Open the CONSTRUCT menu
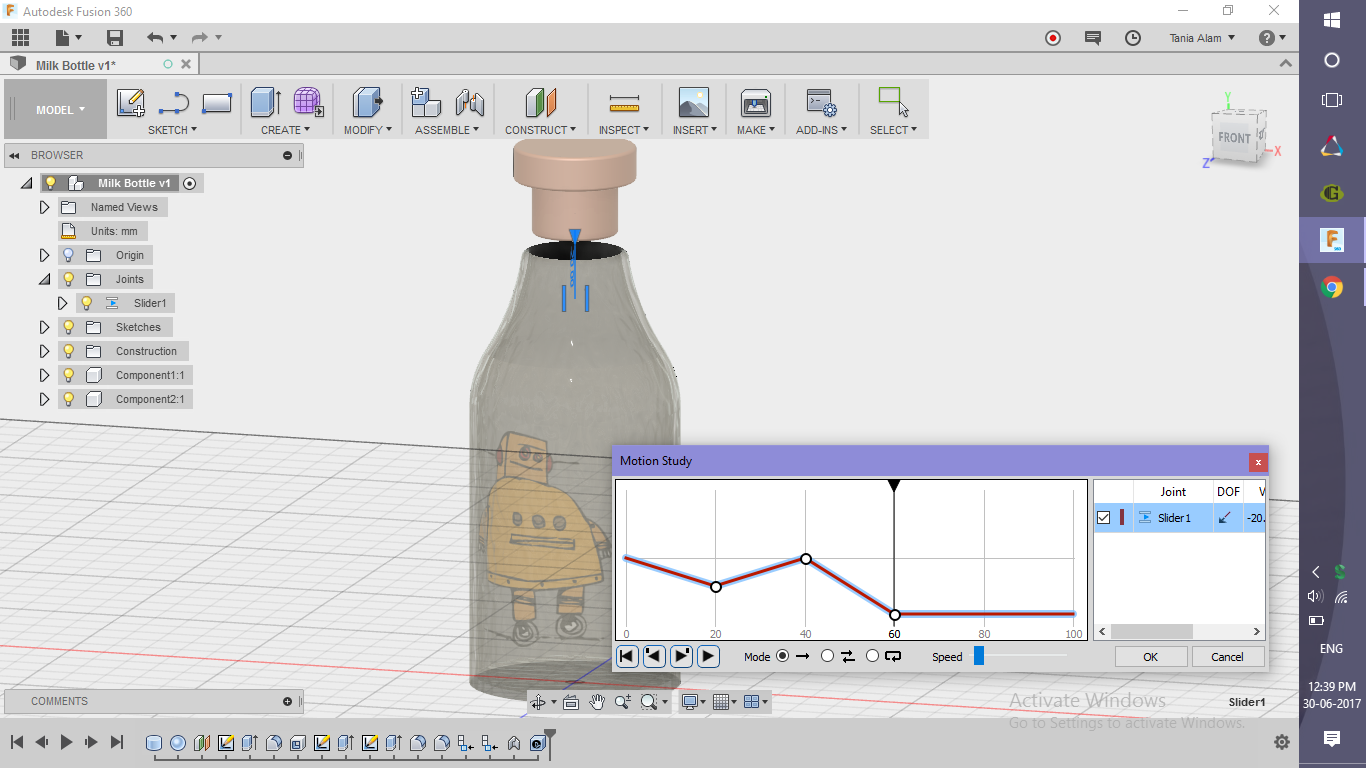Image resolution: width=1366 pixels, height=768 pixels. (x=540, y=130)
